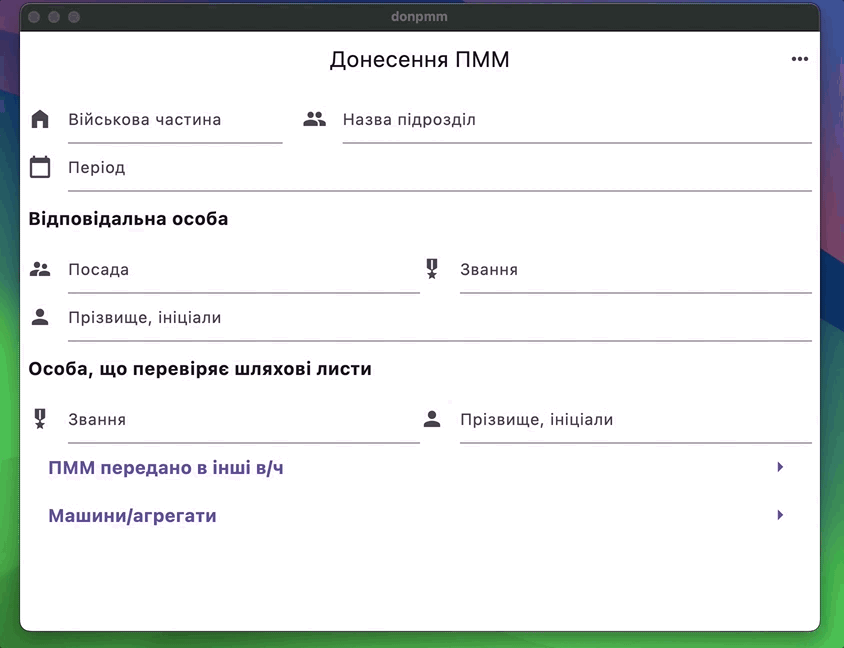The width and height of the screenshot is (844, 648).
Task: Focus Звання field of person checking waybills
Action: [x=244, y=420]
